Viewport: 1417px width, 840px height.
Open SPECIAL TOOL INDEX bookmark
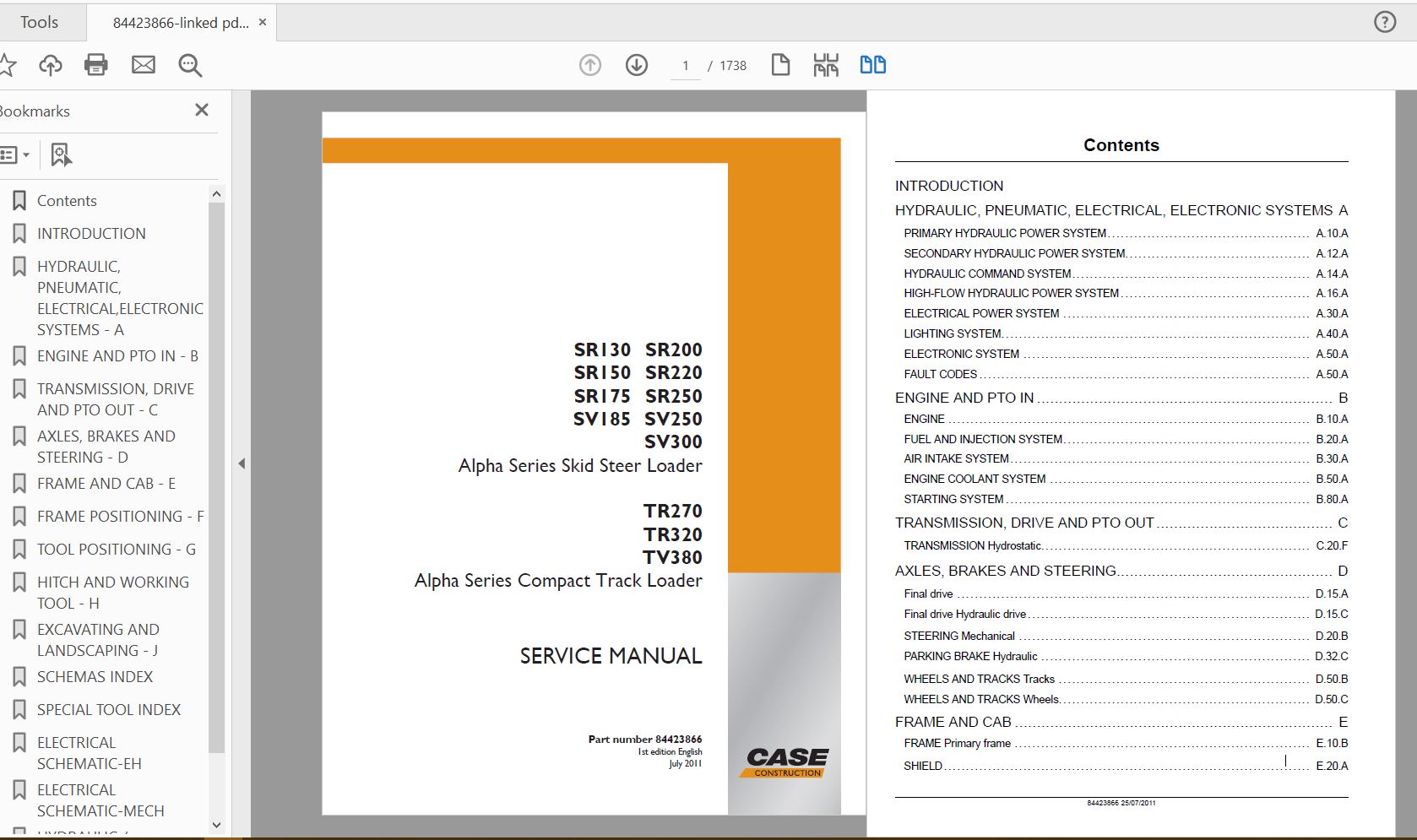pyautogui.click(x=109, y=710)
